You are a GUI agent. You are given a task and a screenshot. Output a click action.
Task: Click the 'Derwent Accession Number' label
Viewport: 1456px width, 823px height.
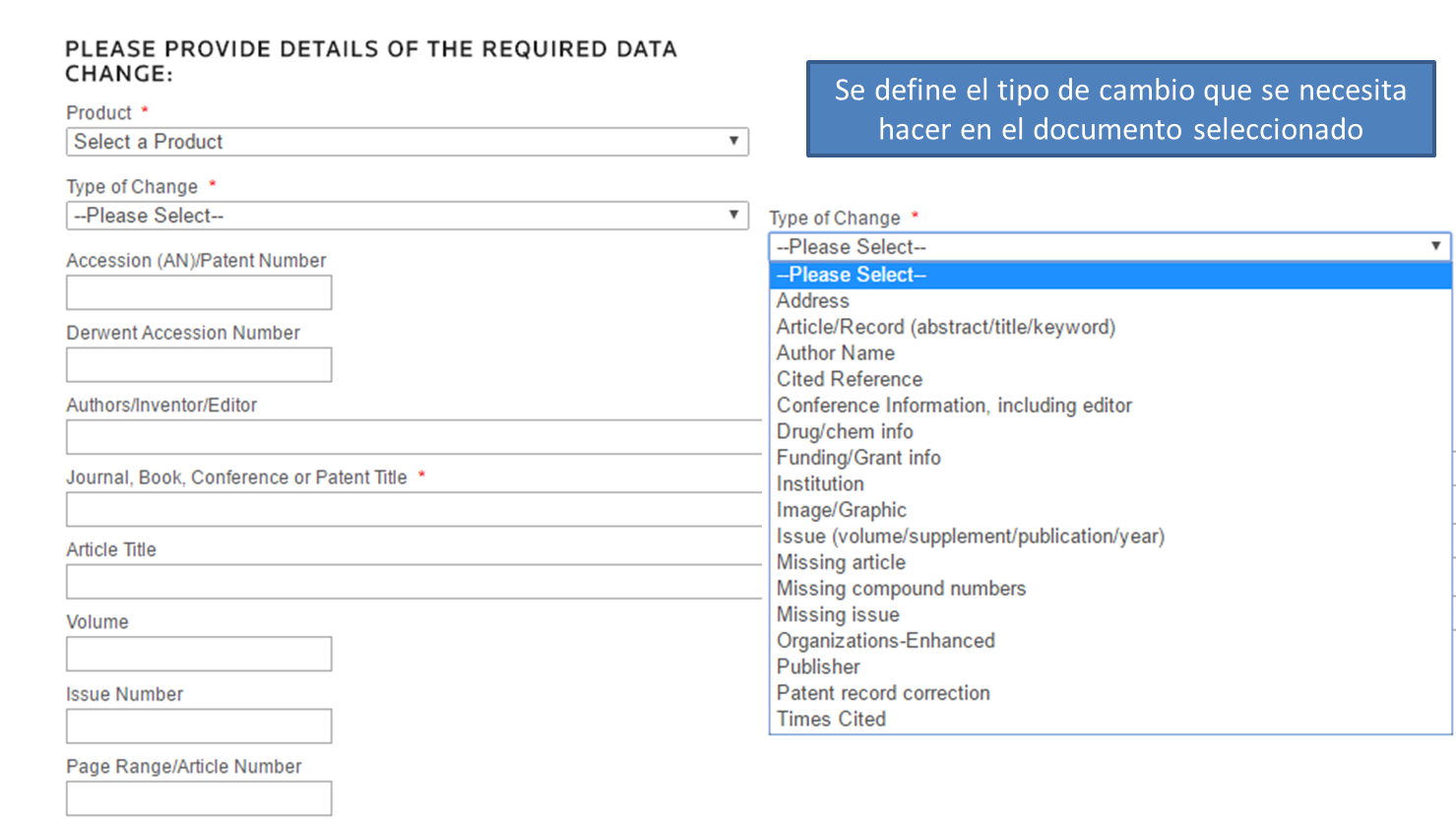click(x=183, y=333)
